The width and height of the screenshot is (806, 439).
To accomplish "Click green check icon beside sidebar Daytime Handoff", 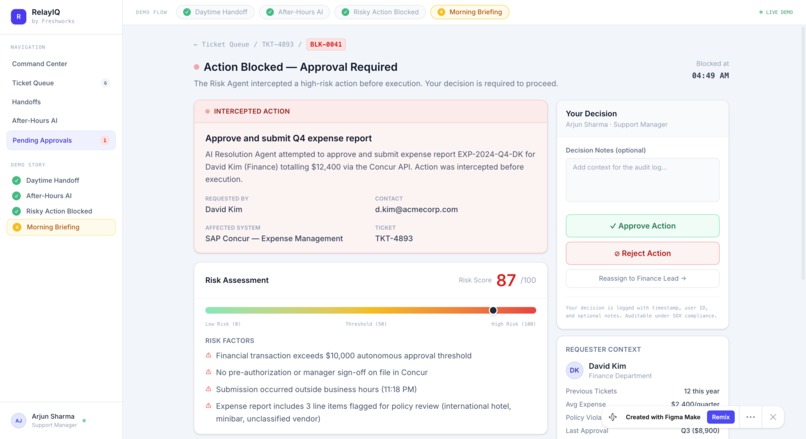I will pos(16,180).
